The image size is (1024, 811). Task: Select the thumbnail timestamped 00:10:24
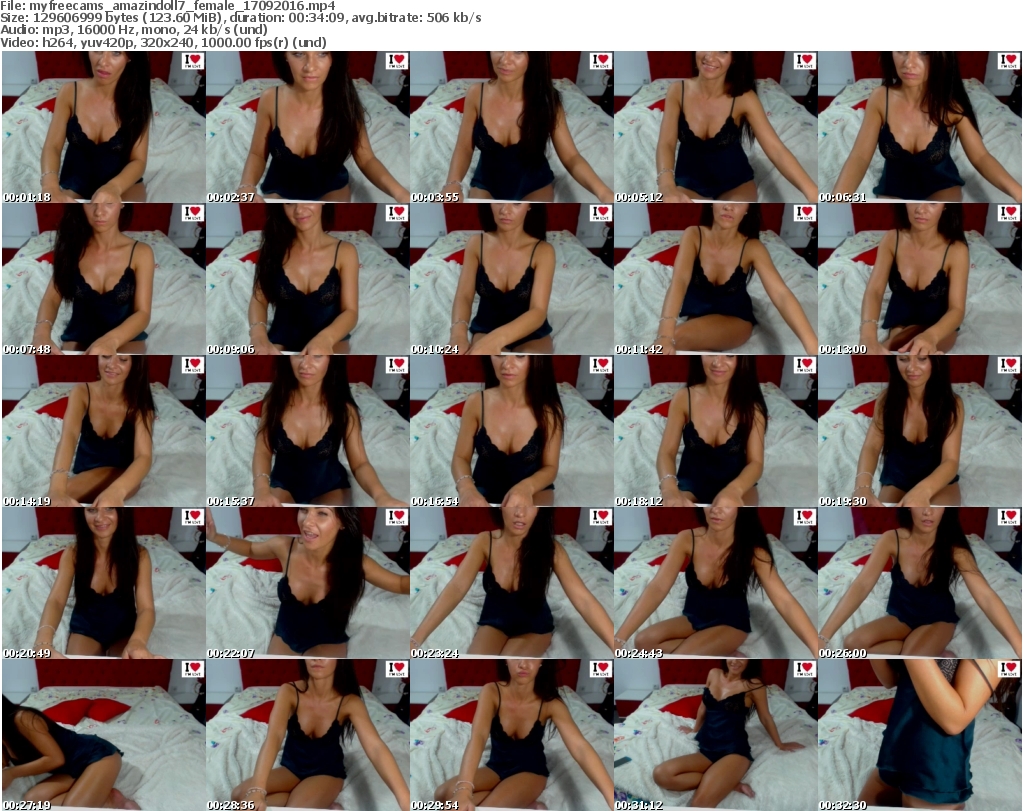click(511, 279)
